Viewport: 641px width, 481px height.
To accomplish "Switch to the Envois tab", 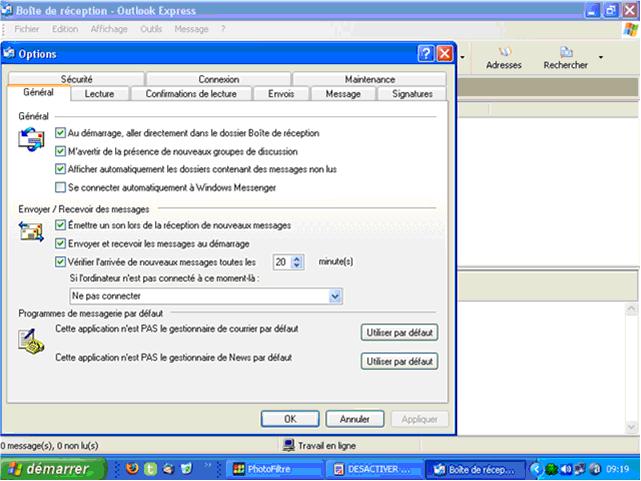I will [281, 94].
